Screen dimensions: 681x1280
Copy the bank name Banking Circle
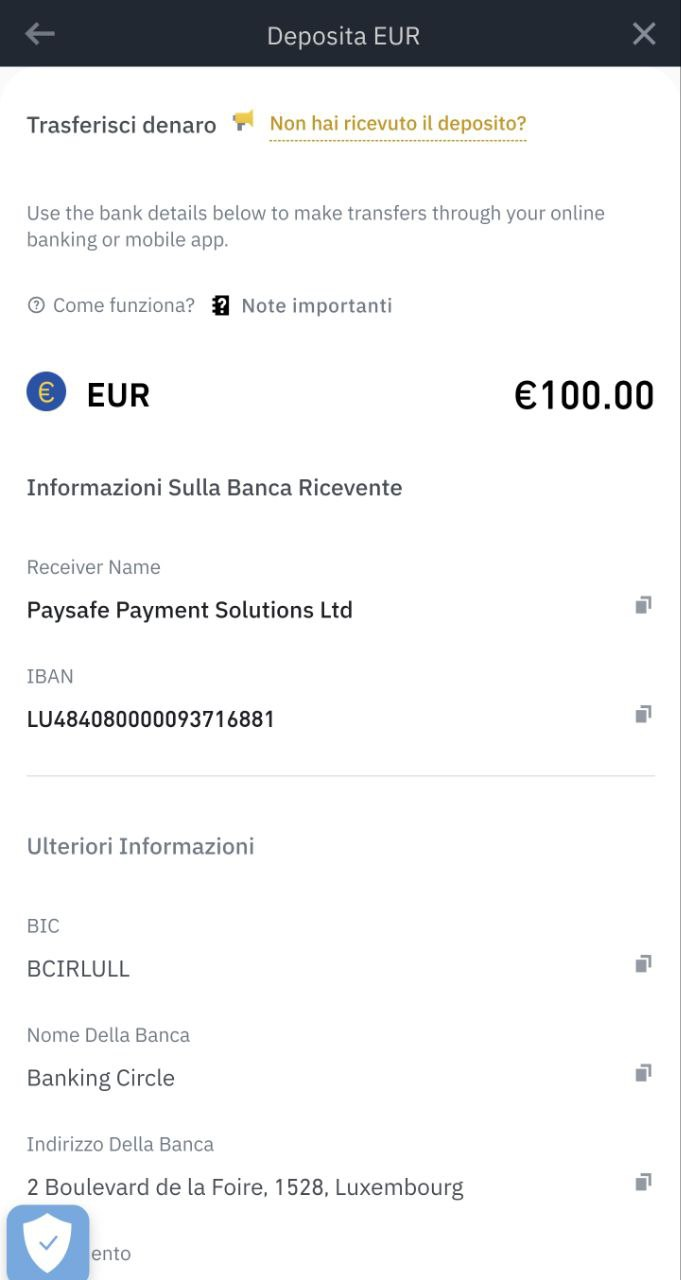click(644, 1073)
